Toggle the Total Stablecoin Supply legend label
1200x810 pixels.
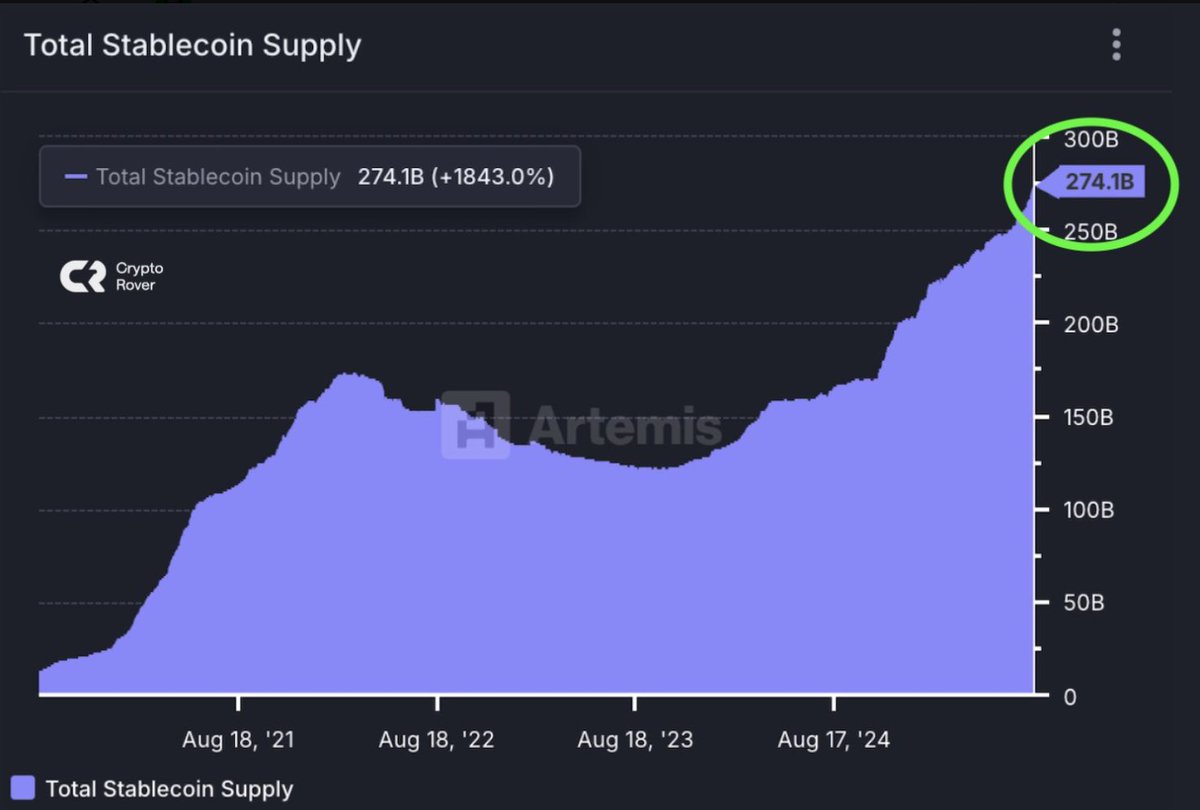click(169, 788)
